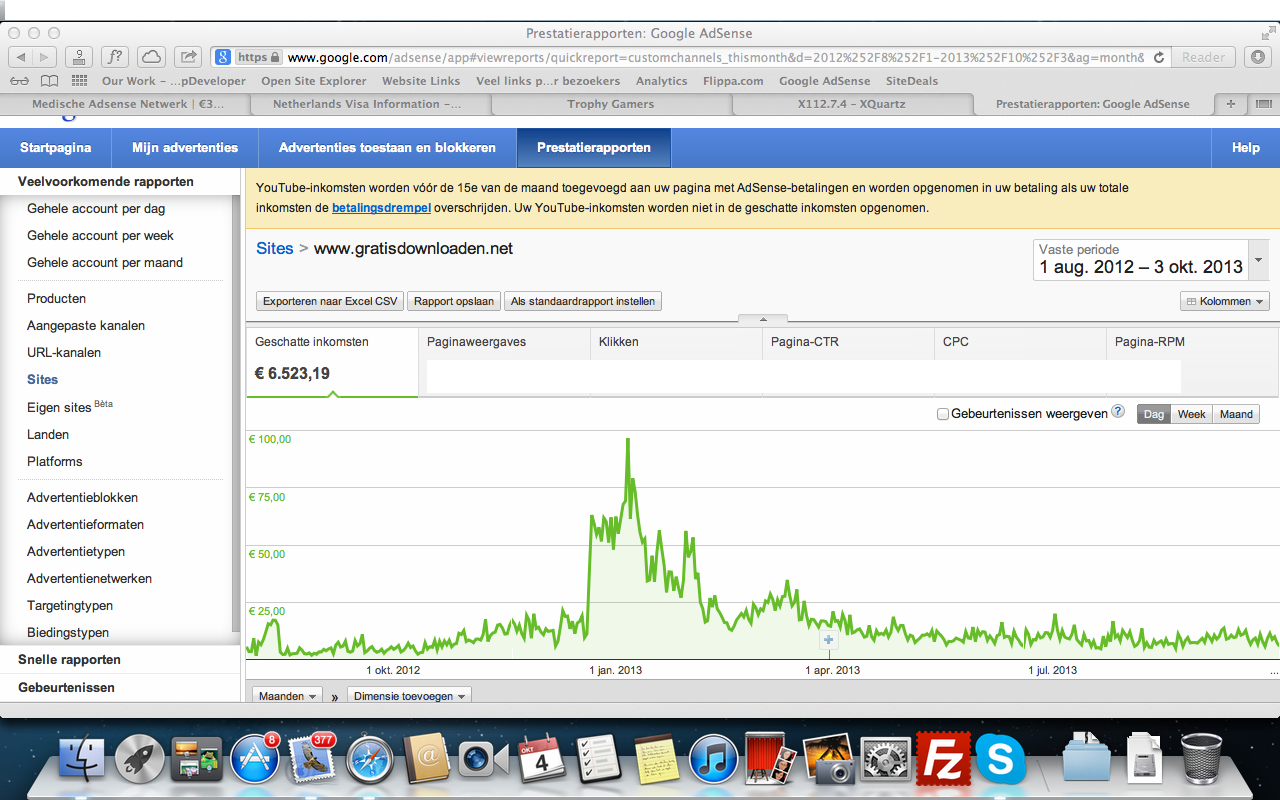Open the Gehele account per dag report
1280x800 pixels.
[96, 209]
